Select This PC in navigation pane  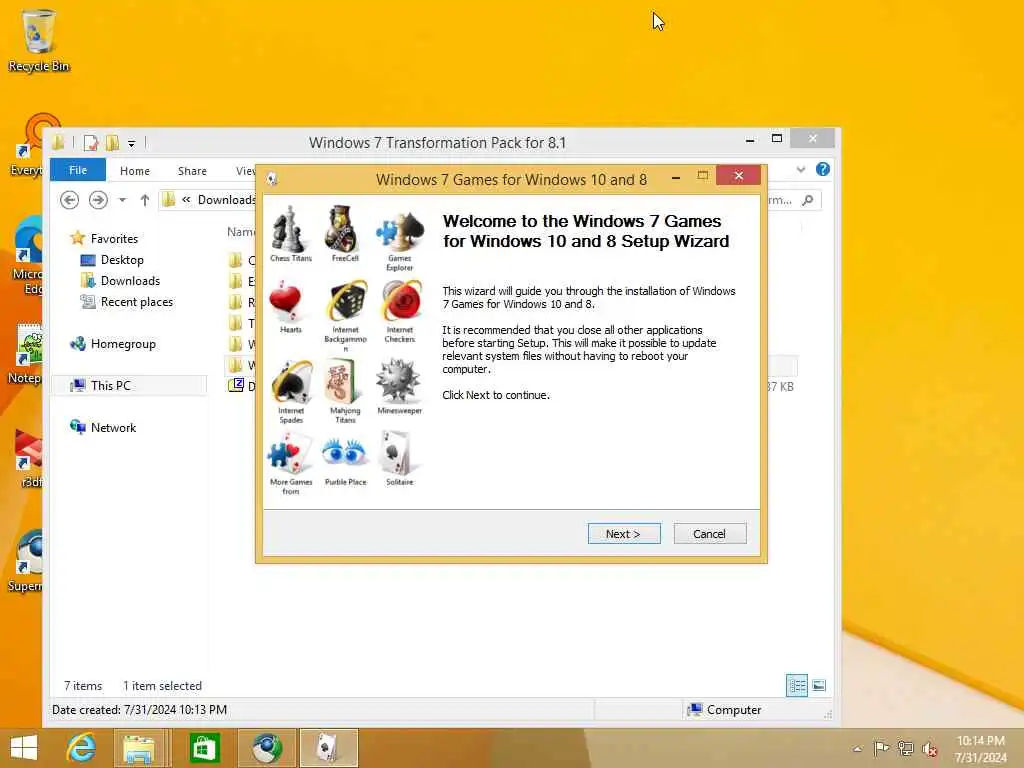129,385
